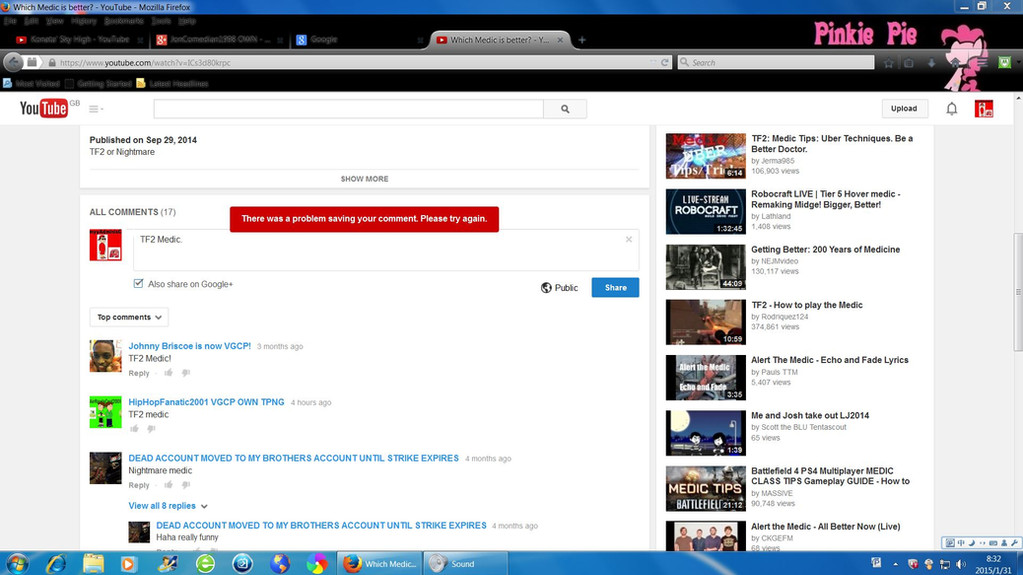Screen dimensions: 1023x575
Task: Open Most Visited bookmarks item
Action: (x=31, y=84)
